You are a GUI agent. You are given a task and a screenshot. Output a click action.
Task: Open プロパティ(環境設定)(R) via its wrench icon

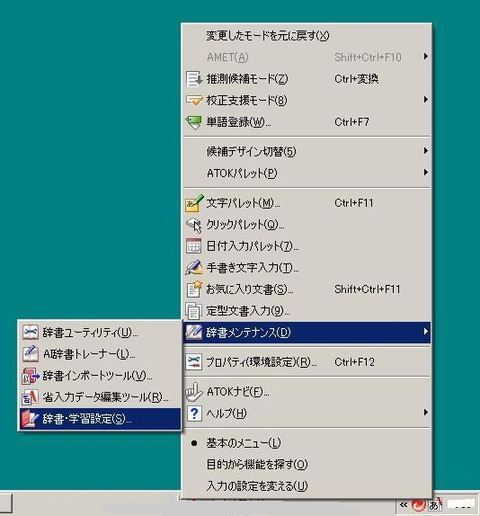point(194,362)
